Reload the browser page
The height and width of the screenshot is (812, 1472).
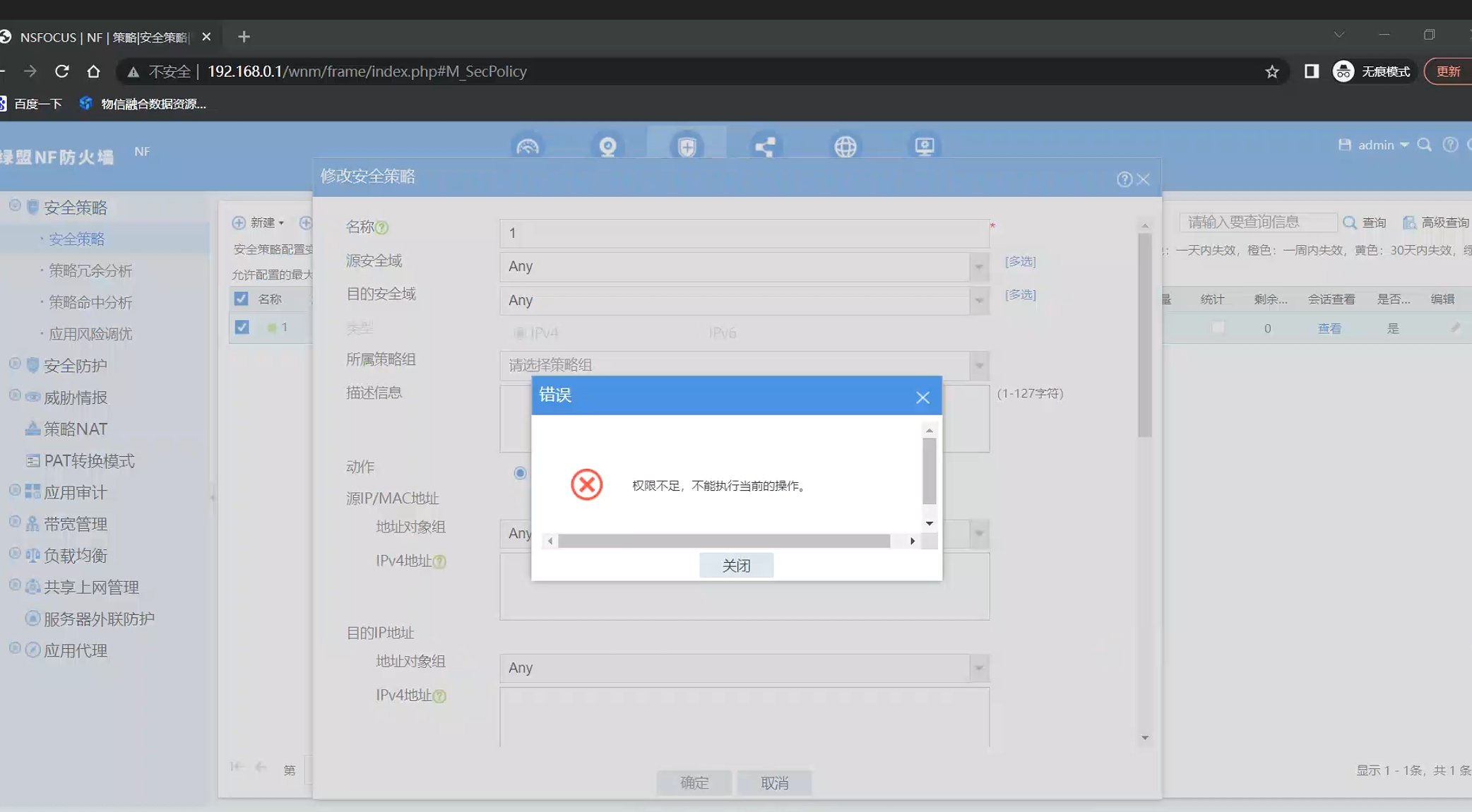point(62,71)
